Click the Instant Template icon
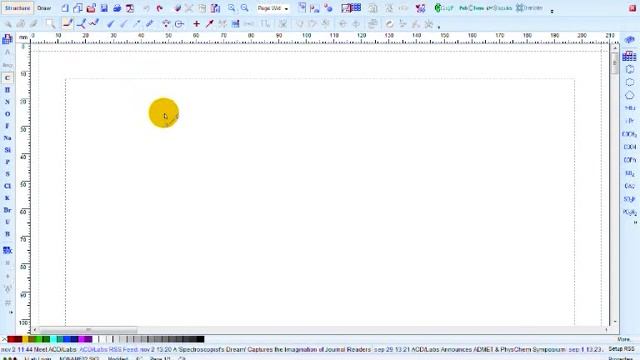This screenshot has width=640, height=360. (236, 24)
